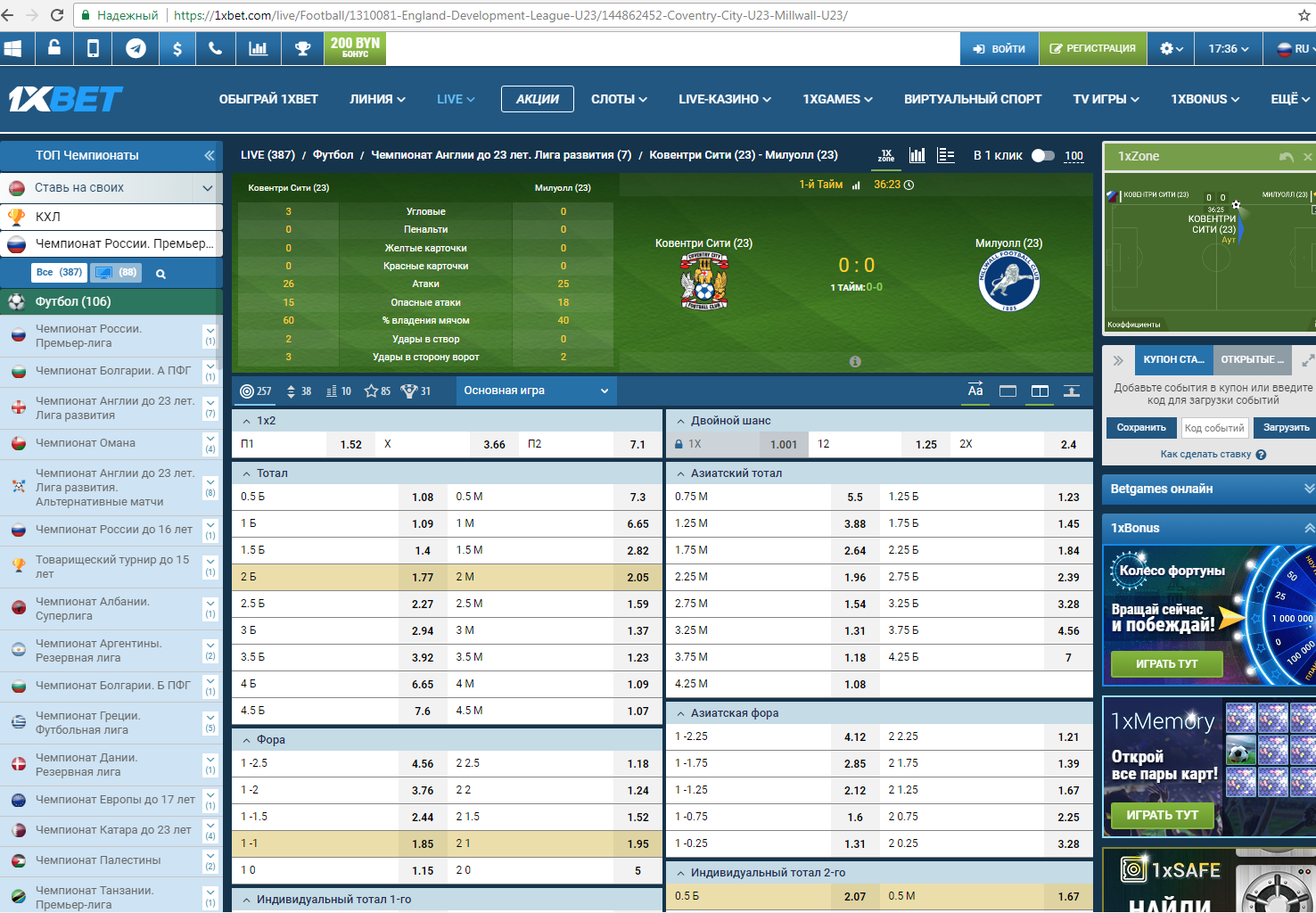Viewport: 1316px width, 913px height.
Task: Open the 1x zone icon in match header
Action: (x=886, y=155)
